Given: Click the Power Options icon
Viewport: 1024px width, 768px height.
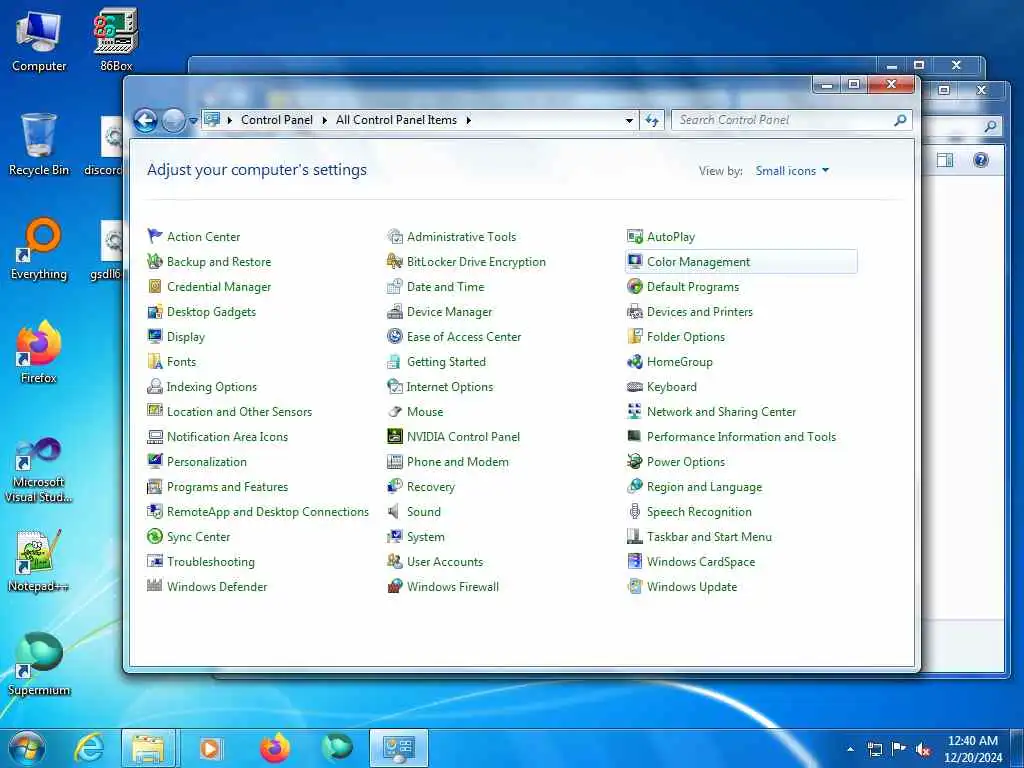Looking at the screenshot, I should point(634,461).
